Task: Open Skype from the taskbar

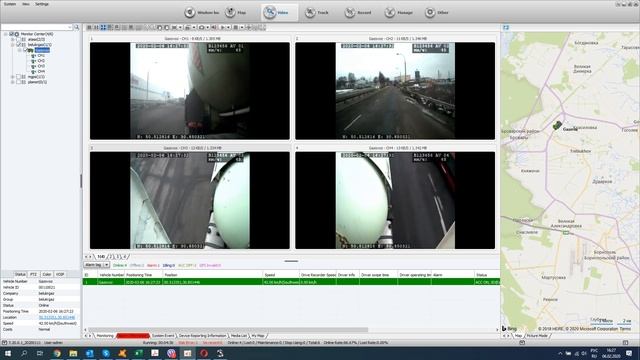Action: coord(106,353)
